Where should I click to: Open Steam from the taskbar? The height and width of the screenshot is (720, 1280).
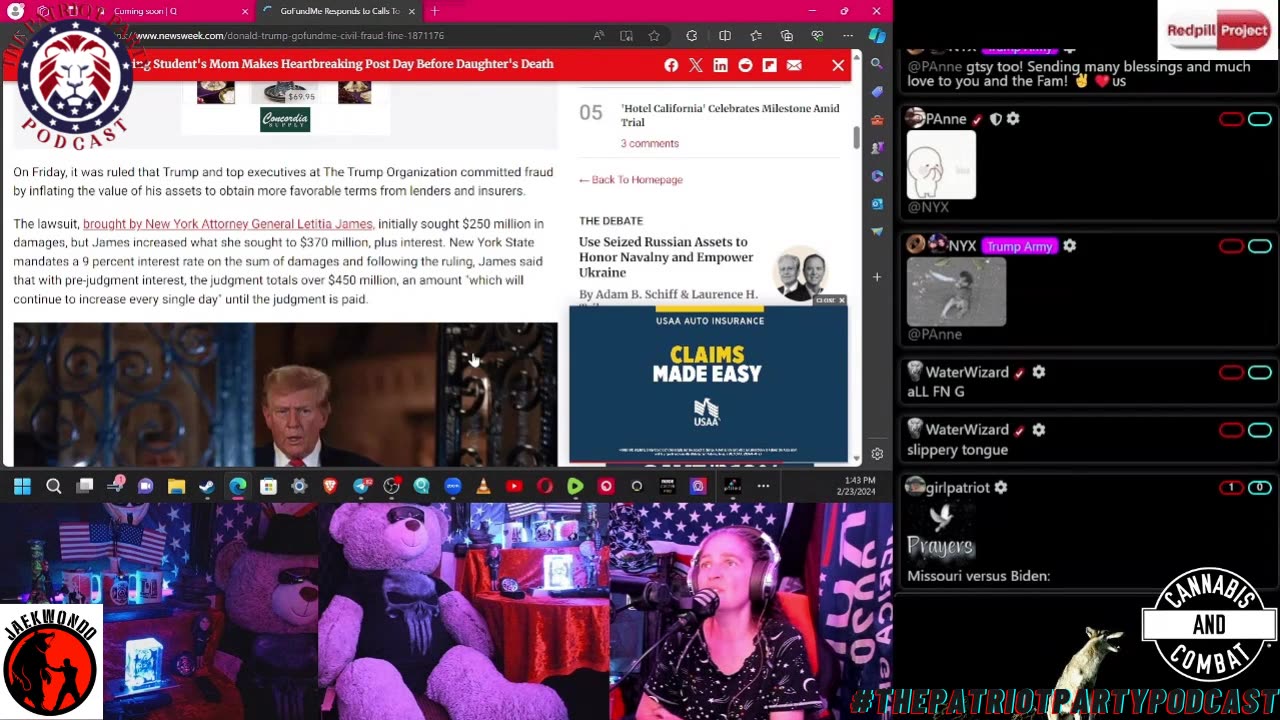pyautogui.click(x=207, y=486)
